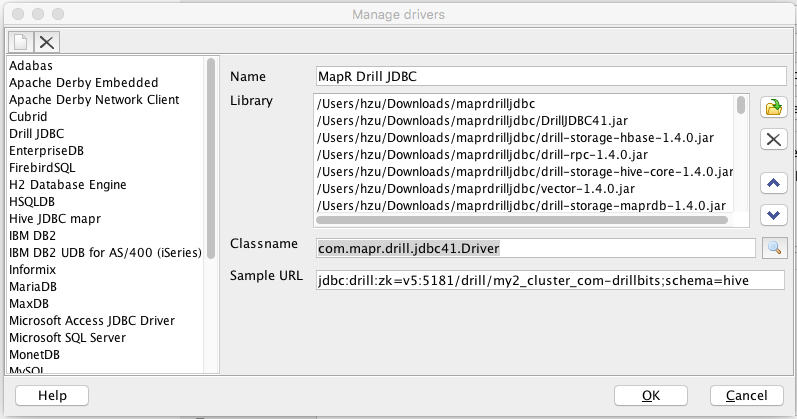This screenshot has height=419, width=797.
Task: Delete selected driver with X toolbar icon
Action: coord(47,42)
